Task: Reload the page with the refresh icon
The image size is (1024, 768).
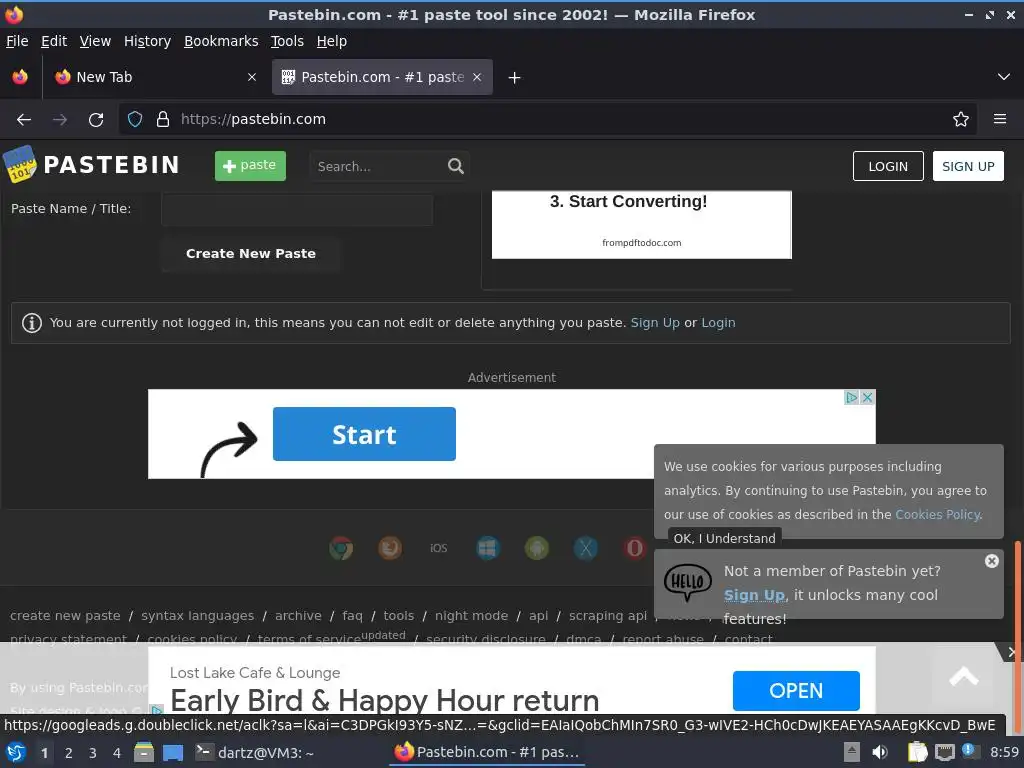Action: (96, 120)
